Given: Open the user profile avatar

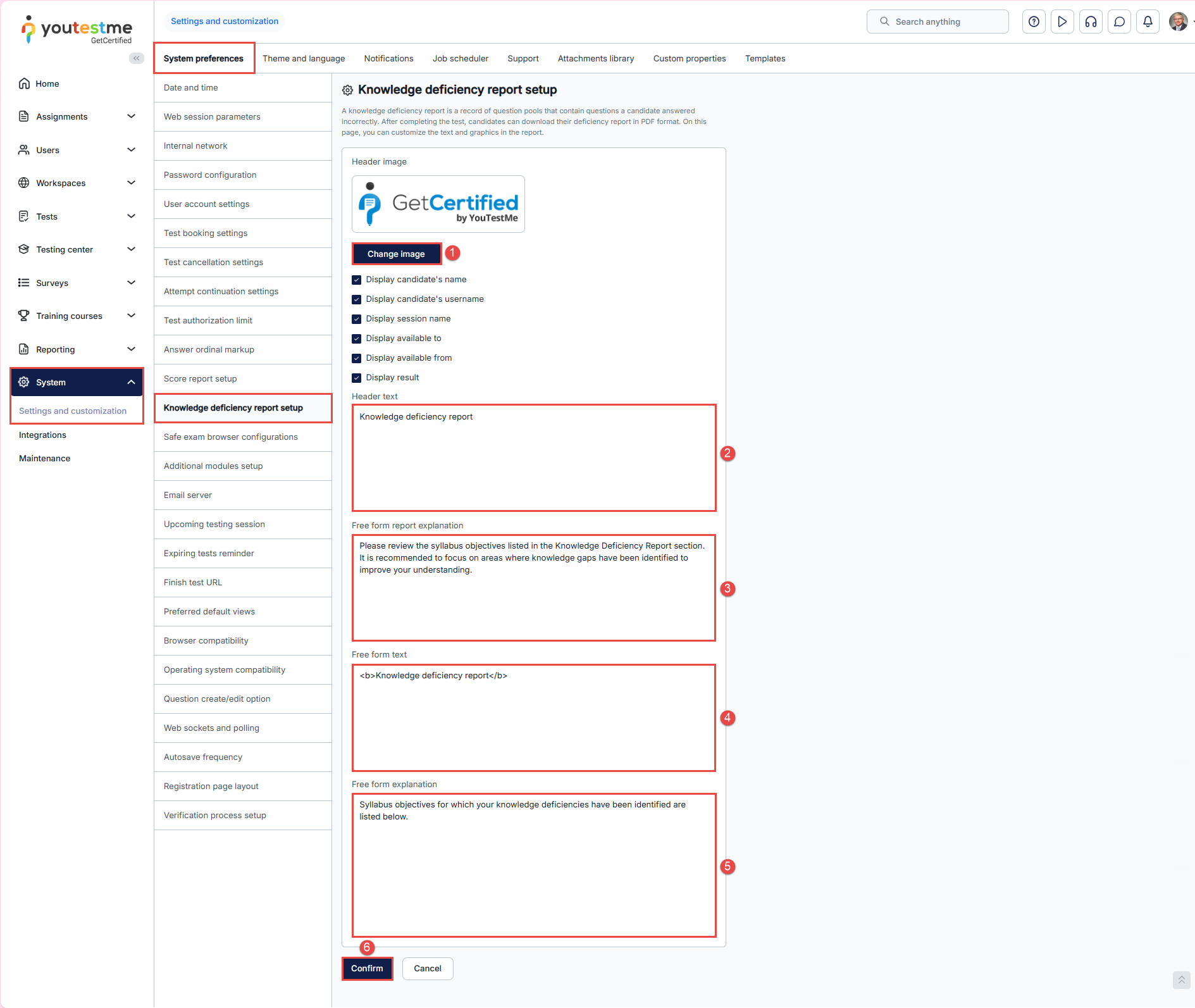Looking at the screenshot, I should coord(1177,22).
